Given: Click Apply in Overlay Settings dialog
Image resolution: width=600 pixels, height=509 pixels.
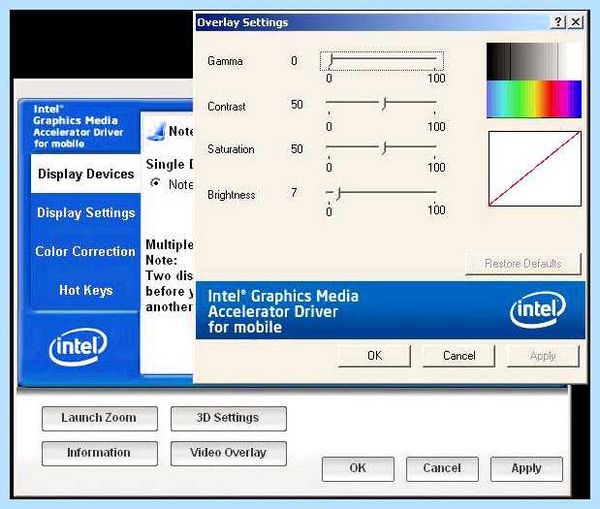Looking at the screenshot, I should [x=543, y=356].
